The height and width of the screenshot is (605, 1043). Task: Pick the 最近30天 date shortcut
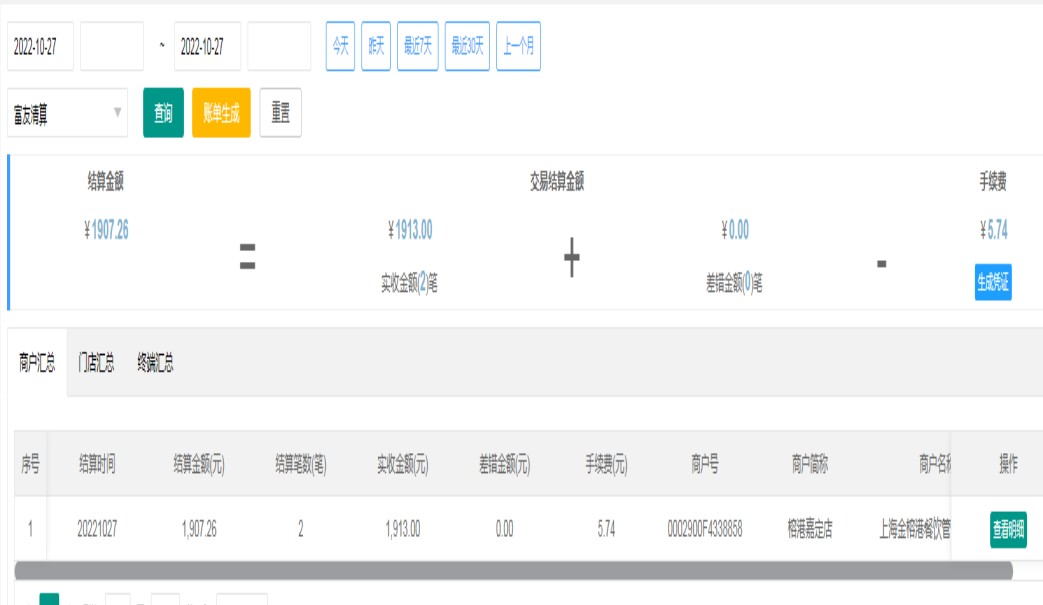click(x=467, y=47)
